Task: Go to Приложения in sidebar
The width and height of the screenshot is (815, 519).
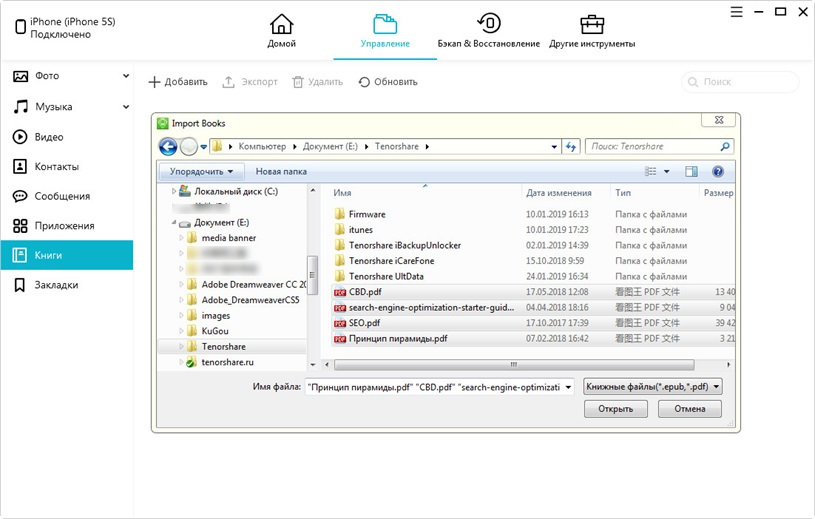Action: coord(64,226)
